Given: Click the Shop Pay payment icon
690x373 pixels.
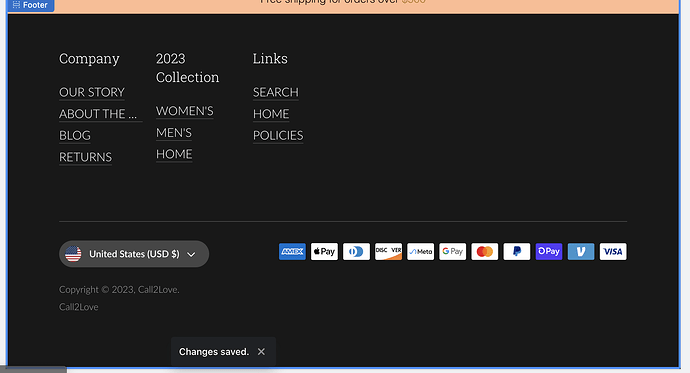Looking at the screenshot, I should (x=549, y=252).
